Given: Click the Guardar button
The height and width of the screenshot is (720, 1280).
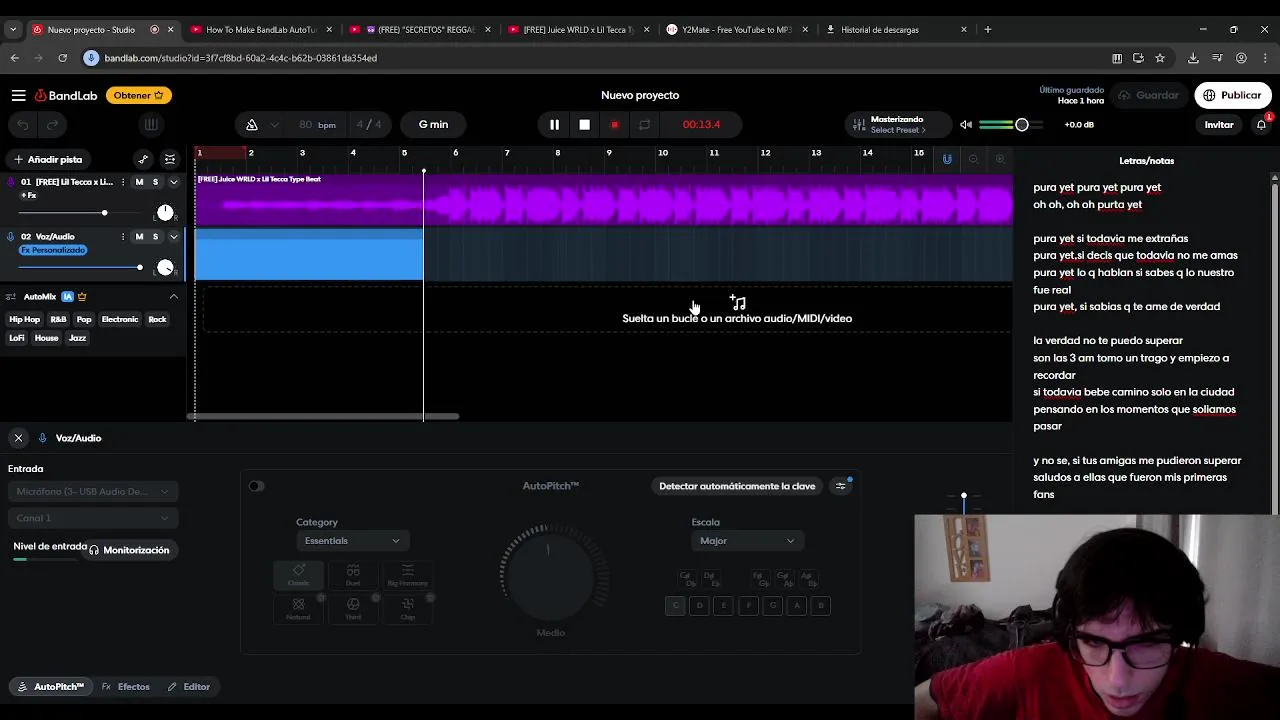Looking at the screenshot, I should (x=1148, y=96).
